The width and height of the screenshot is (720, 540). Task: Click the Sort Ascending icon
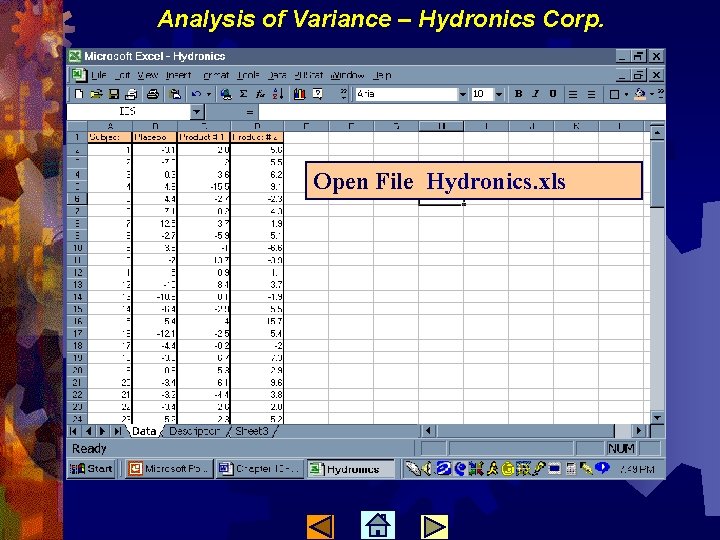click(278, 94)
